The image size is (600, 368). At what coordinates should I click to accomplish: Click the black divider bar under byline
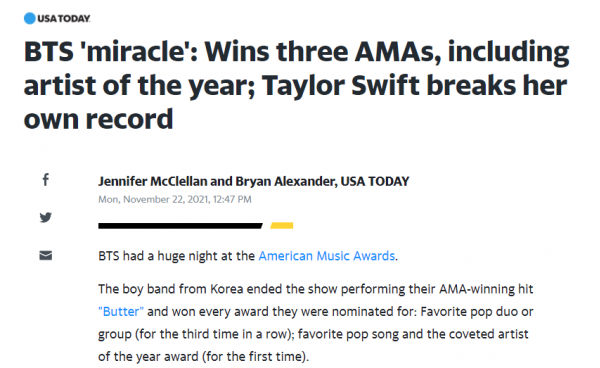click(x=180, y=226)
